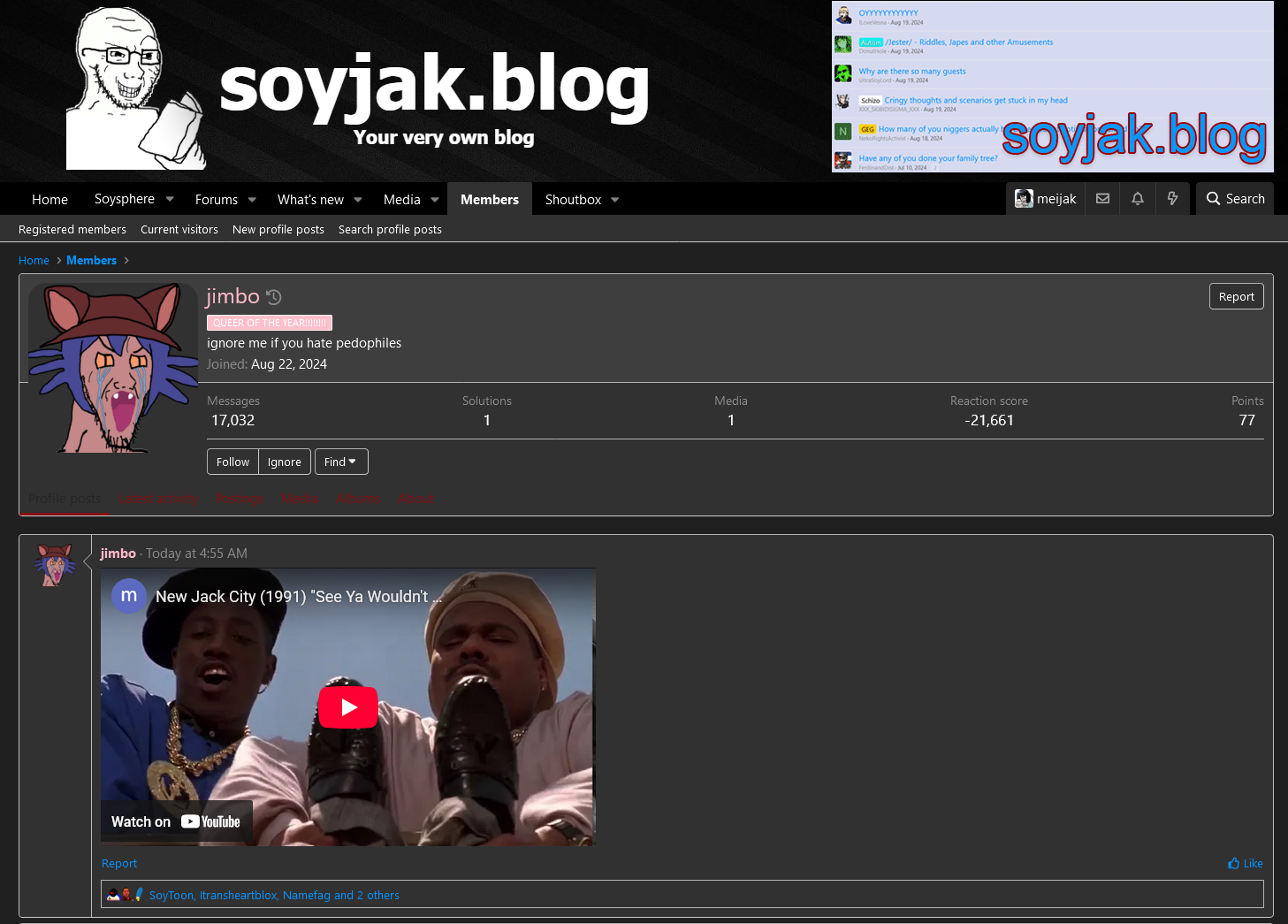Viewport: 1288px width, 924px height.
Task: Report jimbo's profile
Action: pyautogui.click(x=1236, y=297)
